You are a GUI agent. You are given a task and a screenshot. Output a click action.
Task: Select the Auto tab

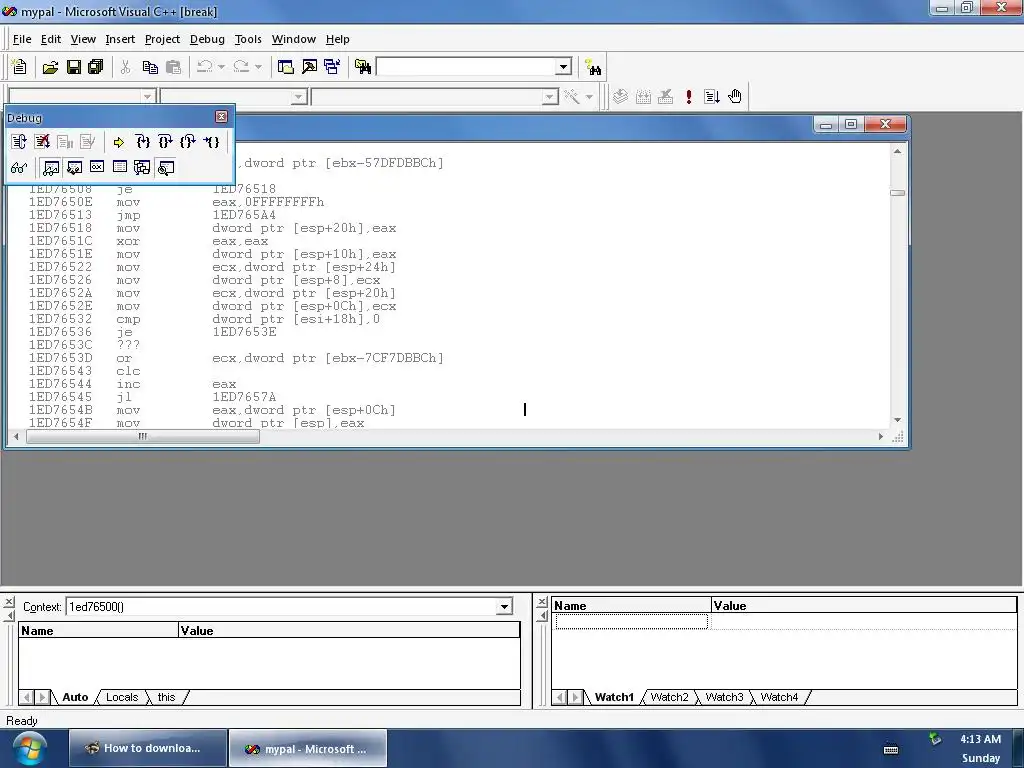(x=75, y=697)
